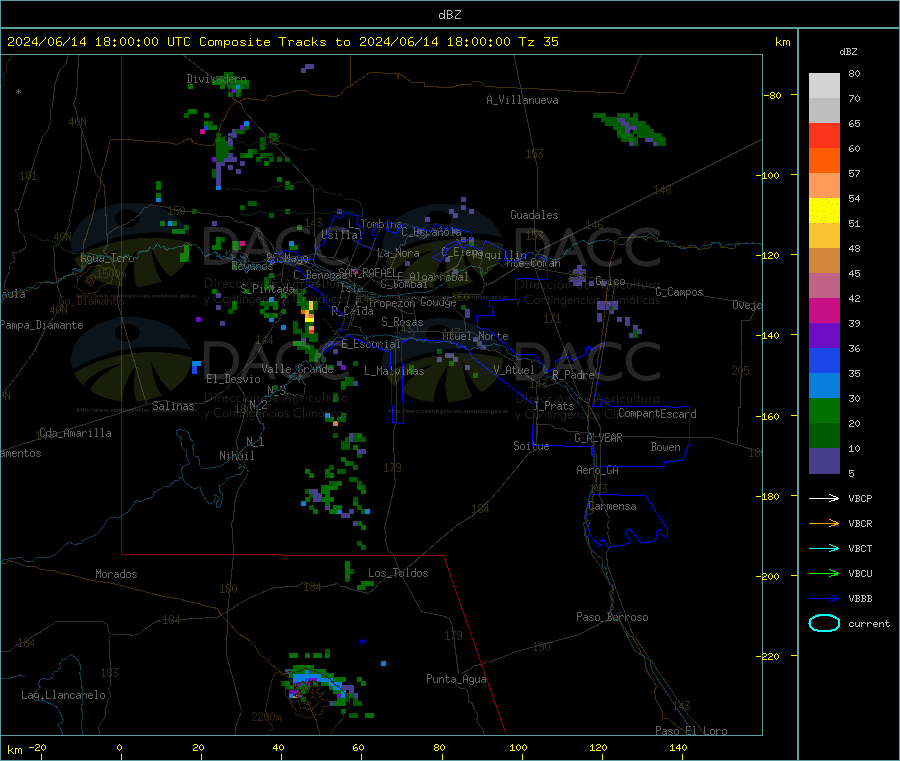
Task: Click the 'Bowen' map label
Action: pyautogui.click(x=665, y=447)
